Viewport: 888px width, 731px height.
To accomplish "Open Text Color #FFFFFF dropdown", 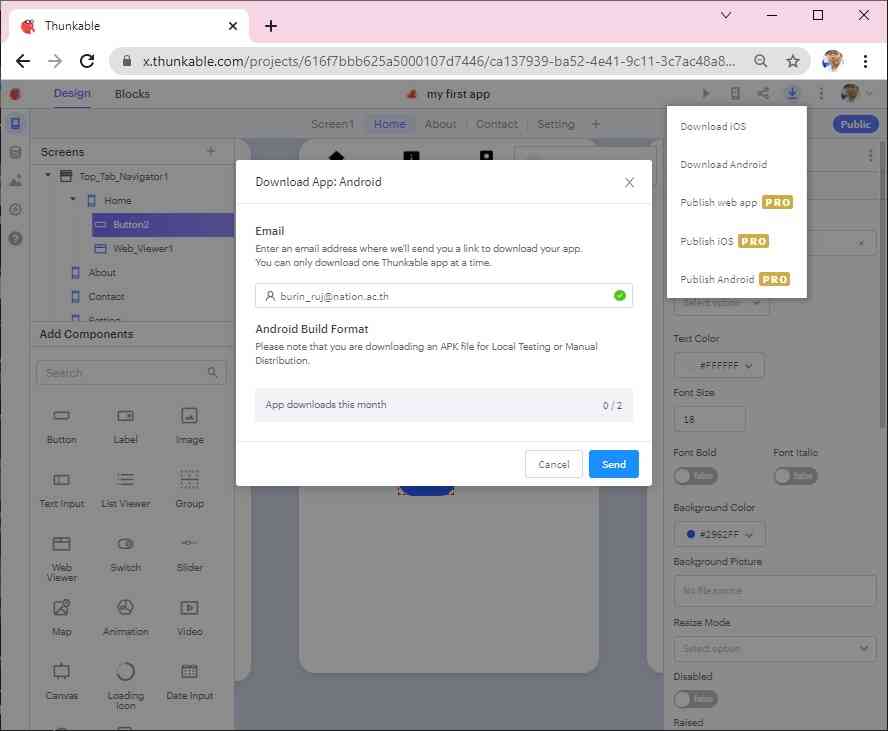I will pyautogui.click(x=719, y=365).
